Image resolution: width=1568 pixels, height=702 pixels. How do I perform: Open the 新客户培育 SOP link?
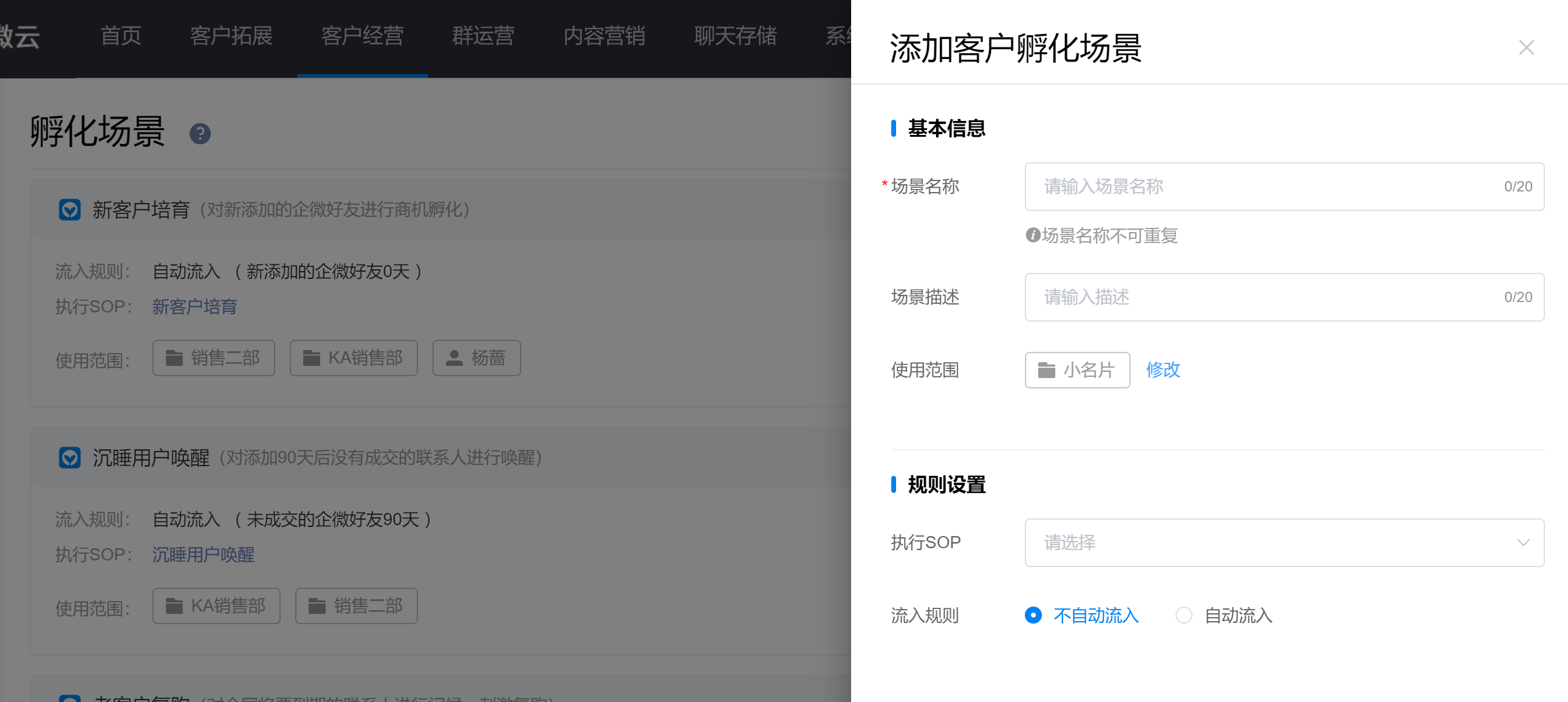point(194,307)
